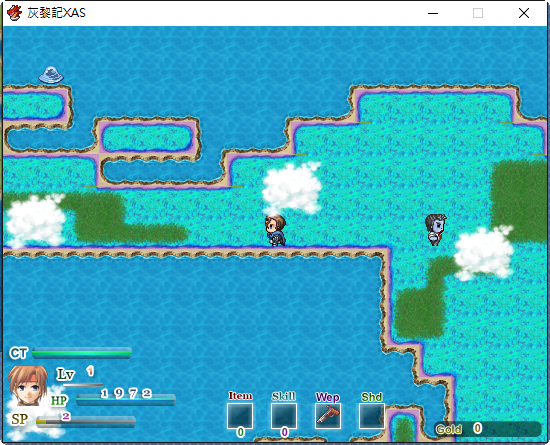Click the skill count 0 below the Skill slot
Image resolution: width=550 pixels, height=445 pixels.
coord(284,432)
